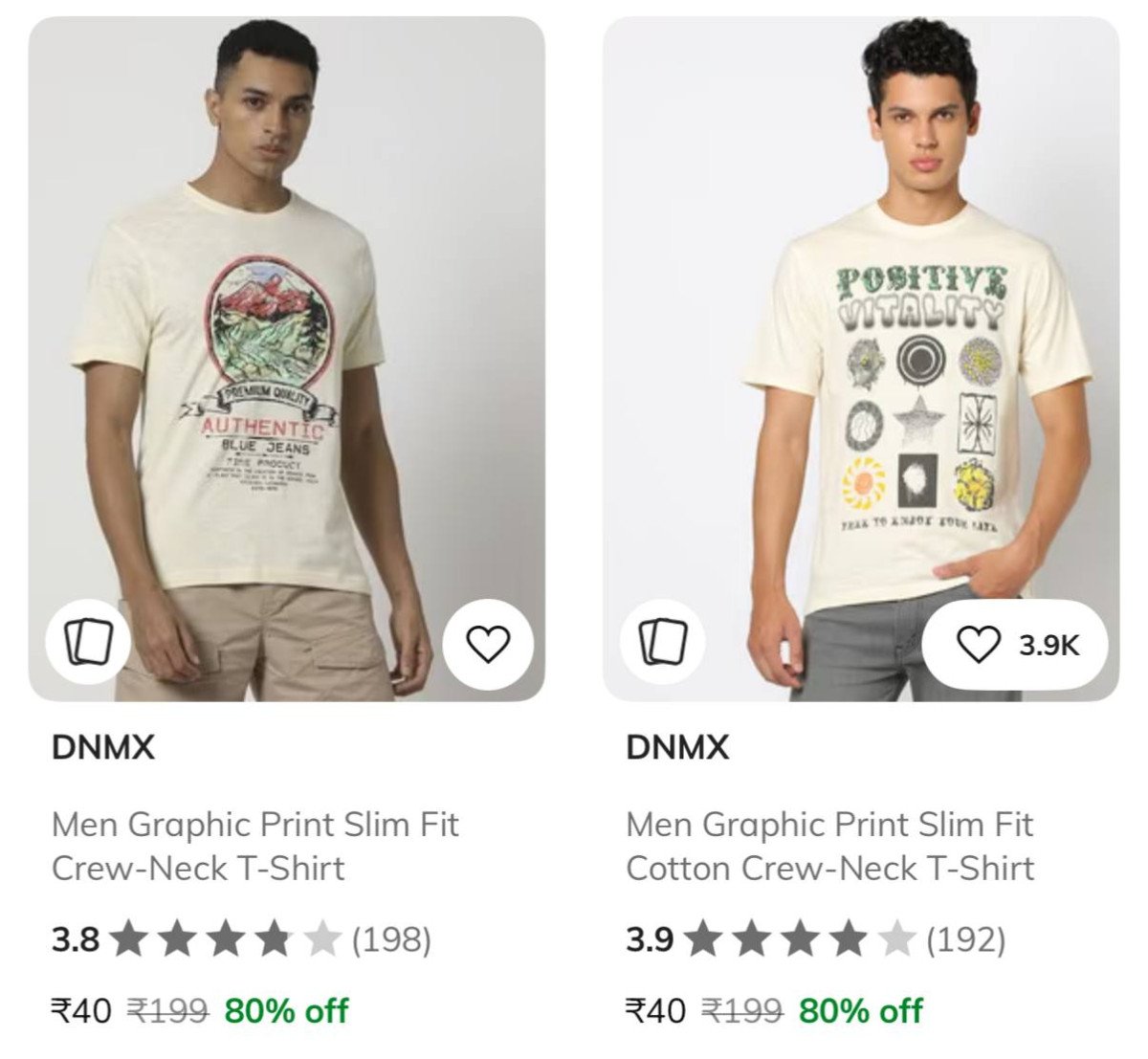Tap the left product's ₹40 price
The height and width of the screenshot is (1059, 1148).
coord(81,1010)
